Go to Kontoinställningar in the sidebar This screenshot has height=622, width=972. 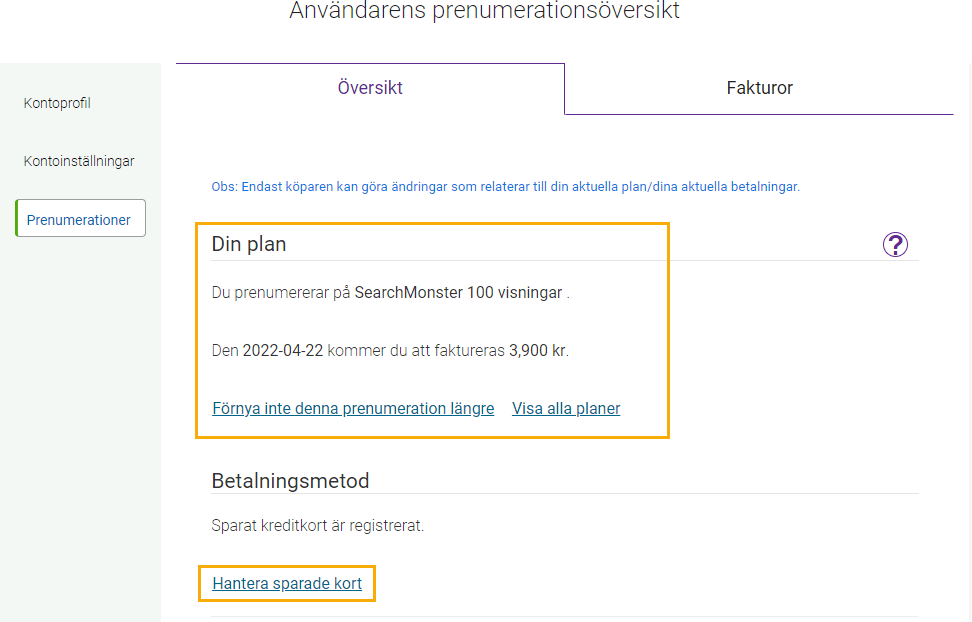click(x=79, y=161)
